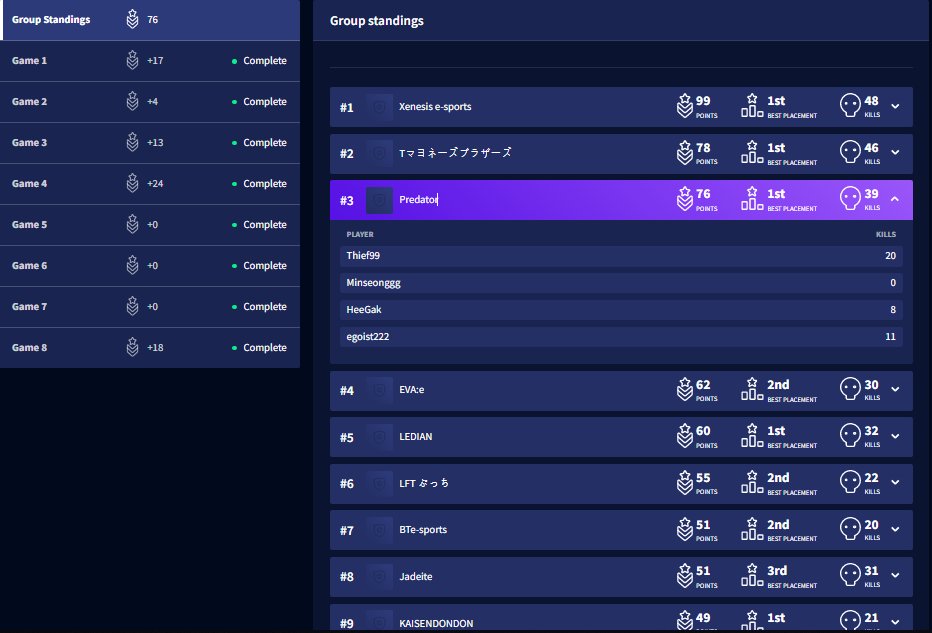The height and width of the screenshot is (633, 932).
Task: Select the HeeGak player row
Action: 621,310
